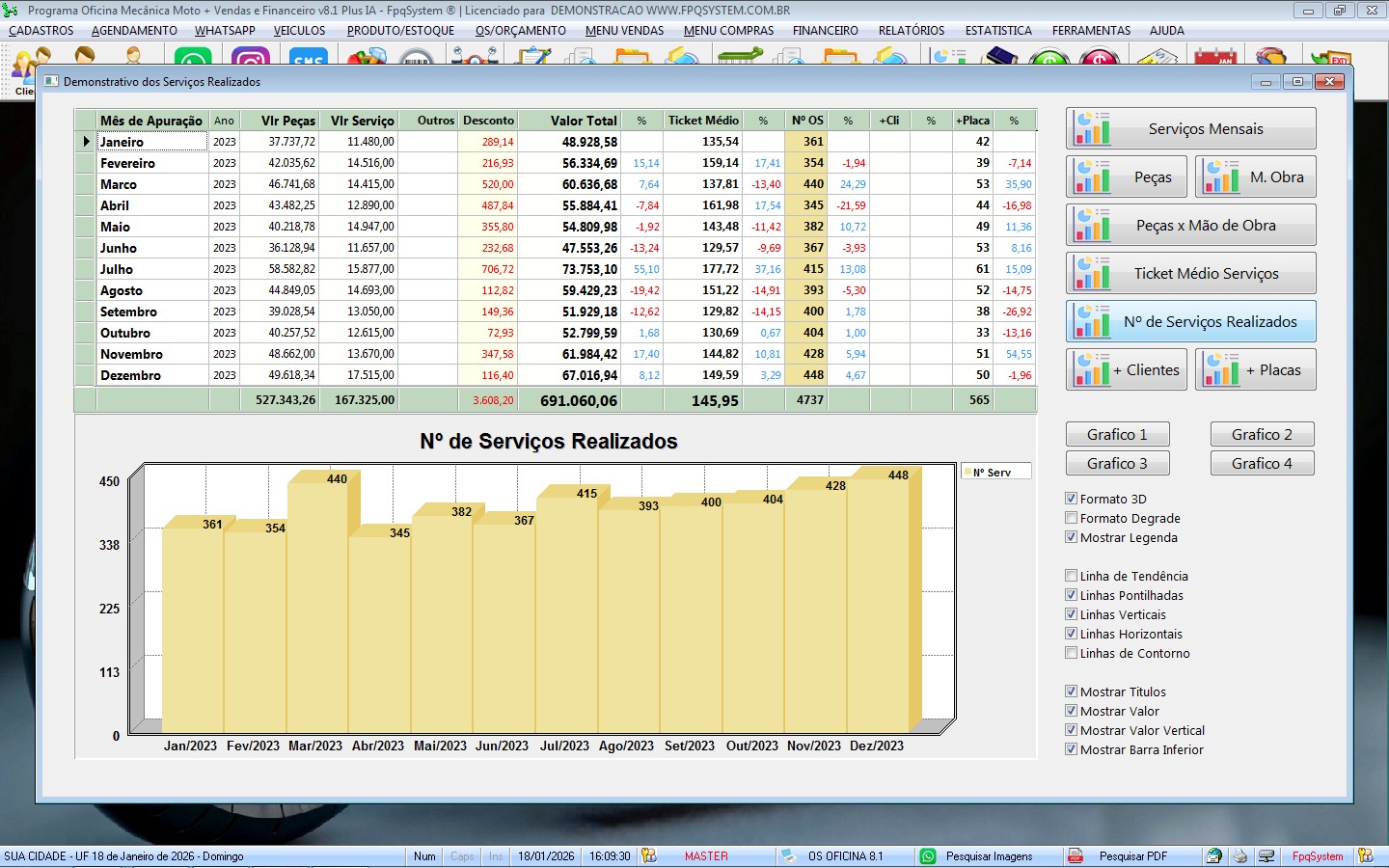Image resolution: width=1389 pixels, height=868 pixels.
Task: Click the Nº Serv legend color swatch
Action: [967, 473]
